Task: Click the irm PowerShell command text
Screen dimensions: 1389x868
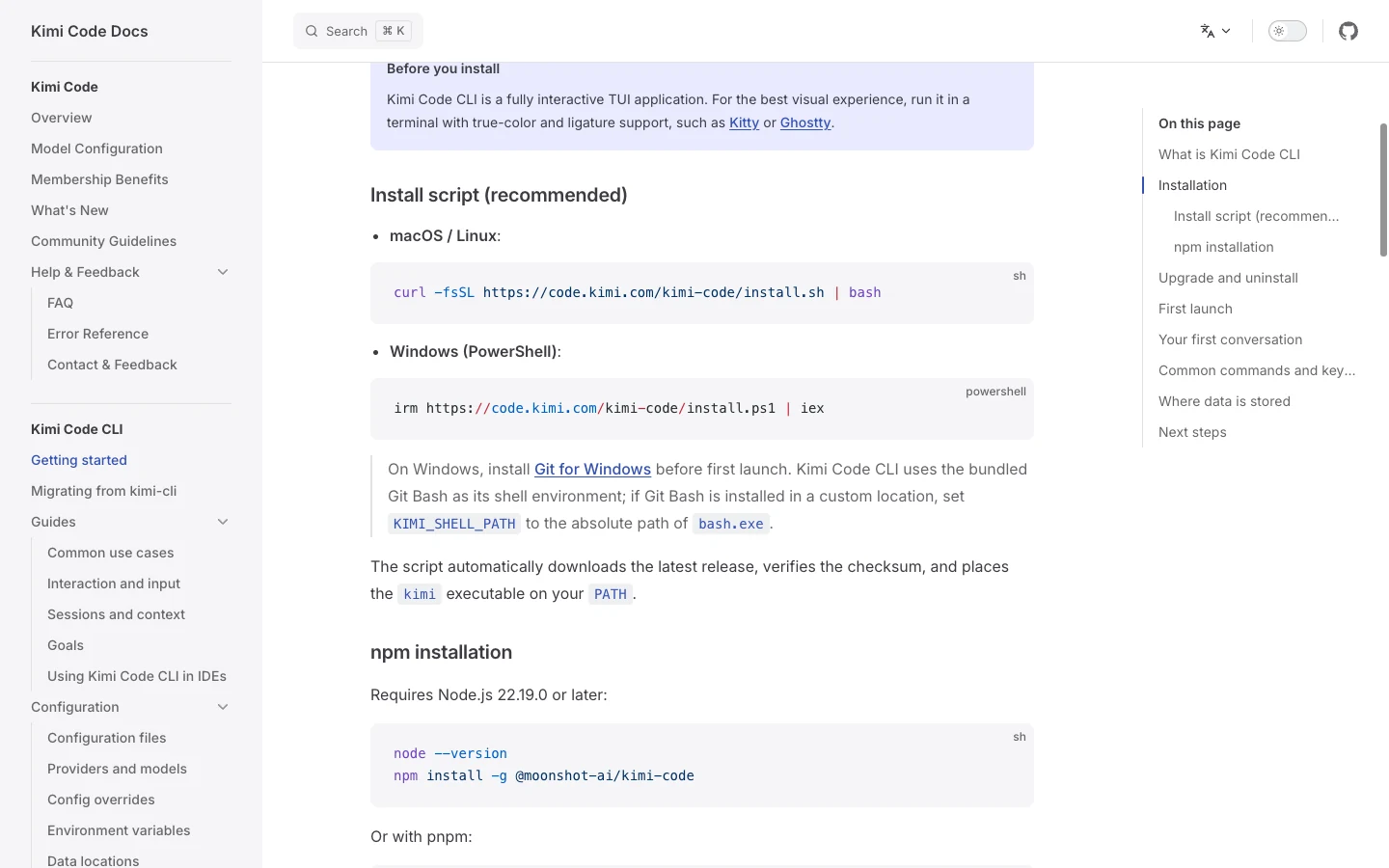Action: pyautogui.click(x=609, y=408)
